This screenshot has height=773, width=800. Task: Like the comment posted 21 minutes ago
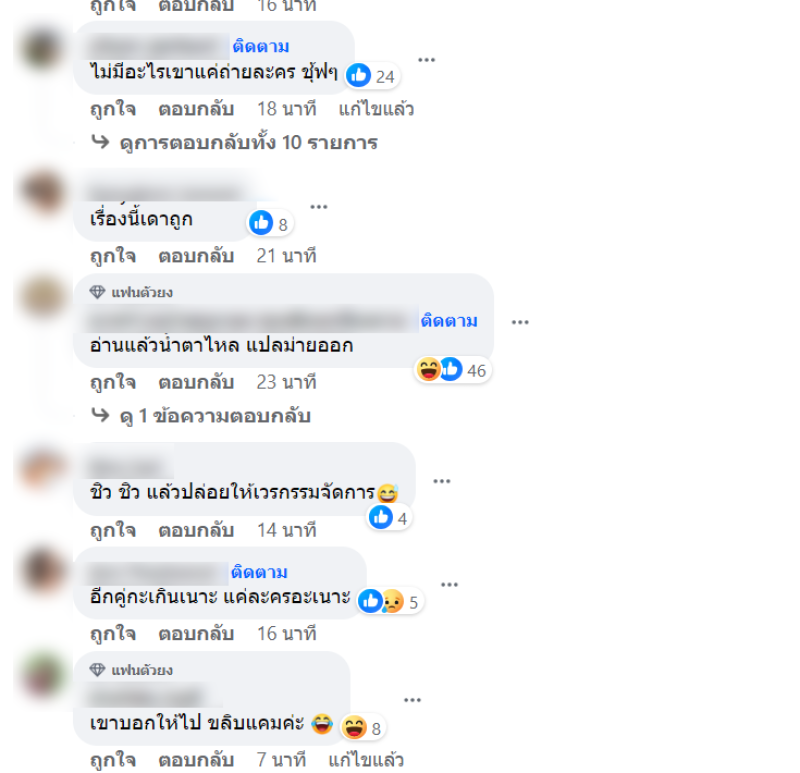pyautogui.click(x=113, y=256)
